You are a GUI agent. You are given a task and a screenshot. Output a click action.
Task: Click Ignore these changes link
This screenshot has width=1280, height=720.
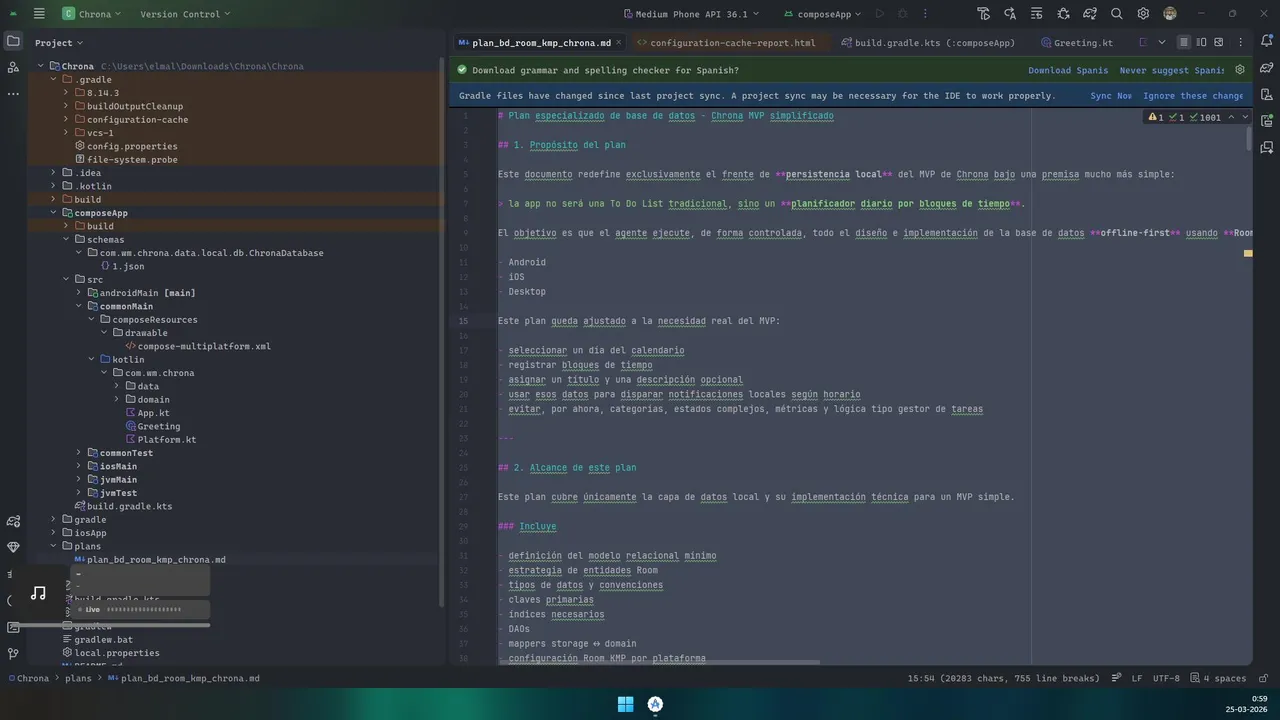1193,96
